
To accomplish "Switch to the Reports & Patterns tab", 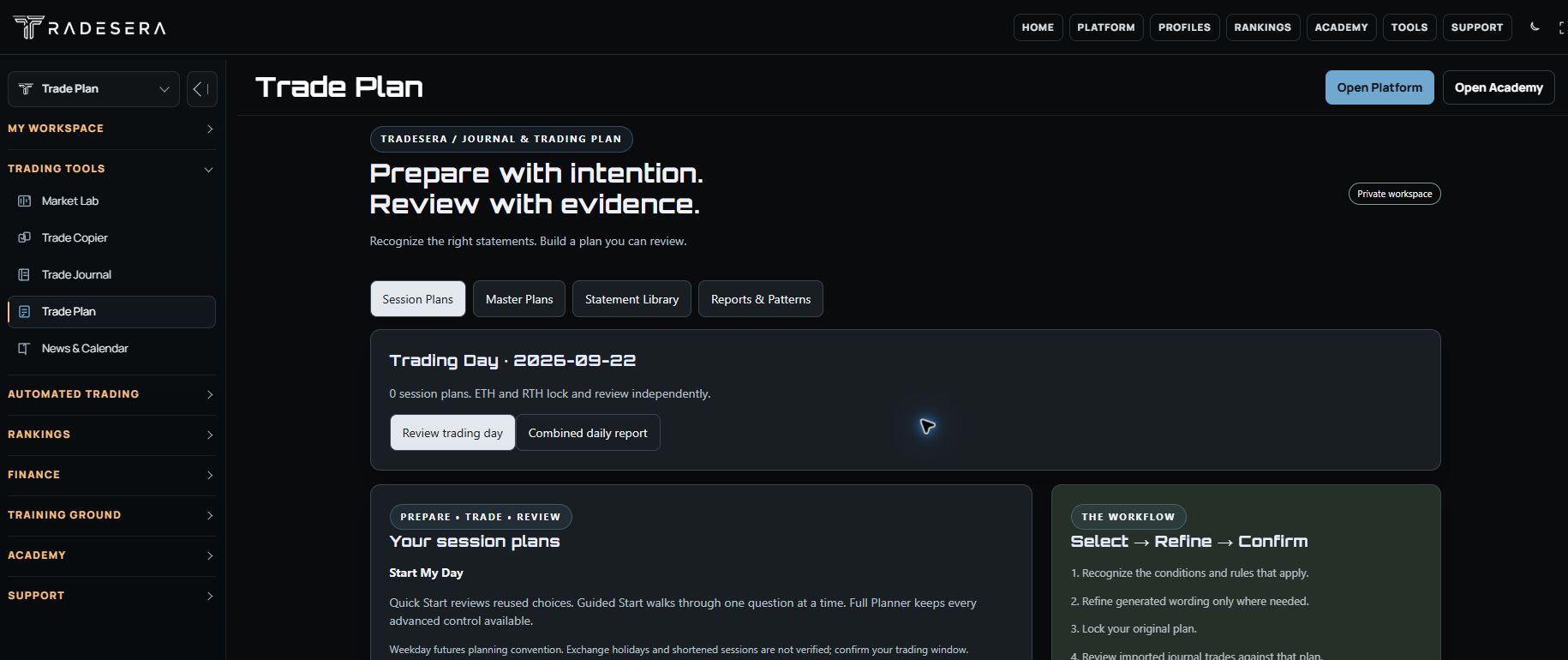I will tap(761, 299).
